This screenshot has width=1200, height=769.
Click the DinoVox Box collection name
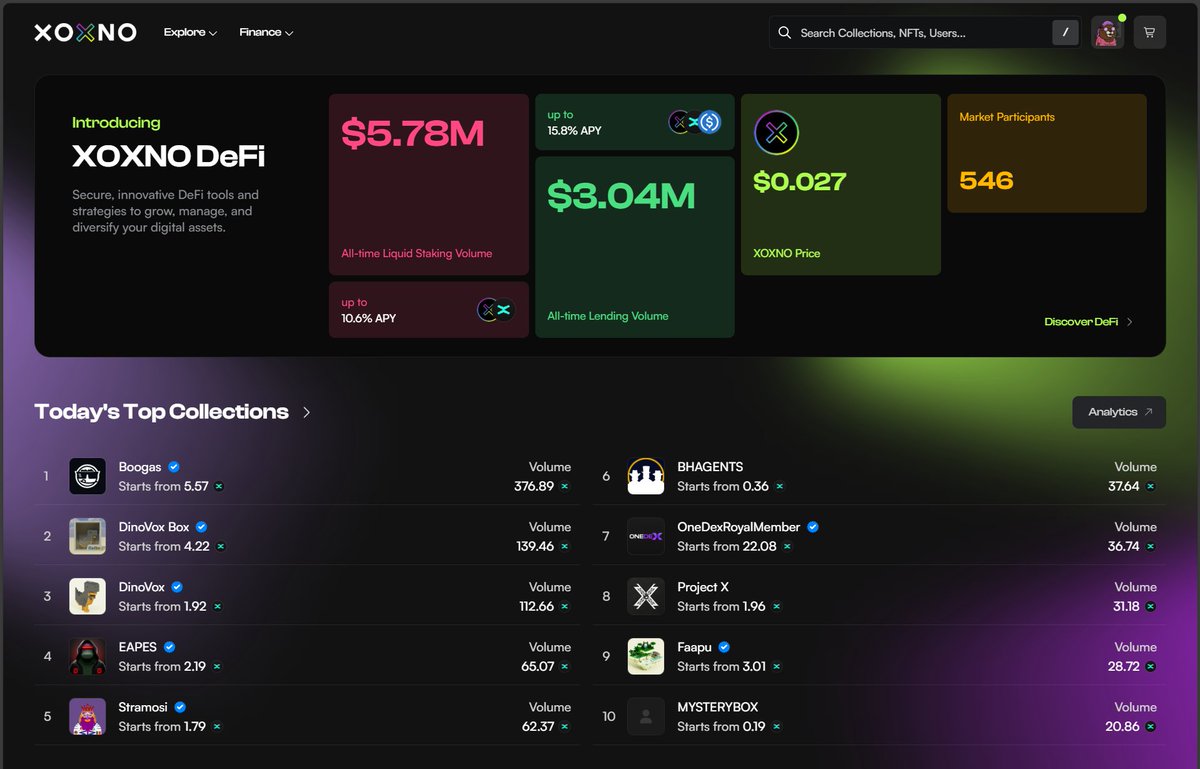(x=154, y=527)
